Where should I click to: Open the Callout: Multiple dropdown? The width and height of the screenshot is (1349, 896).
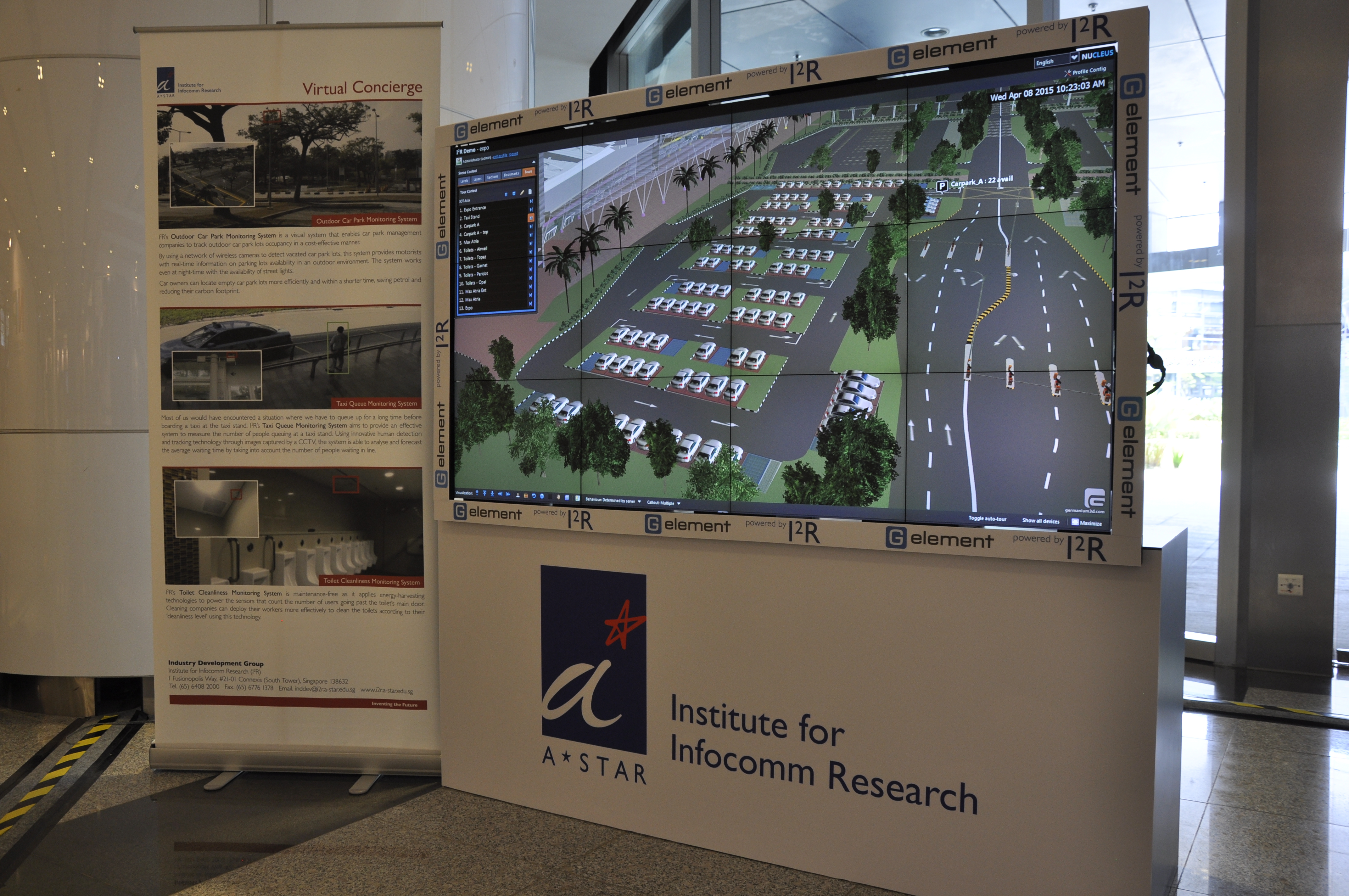[x=664, y=503]
